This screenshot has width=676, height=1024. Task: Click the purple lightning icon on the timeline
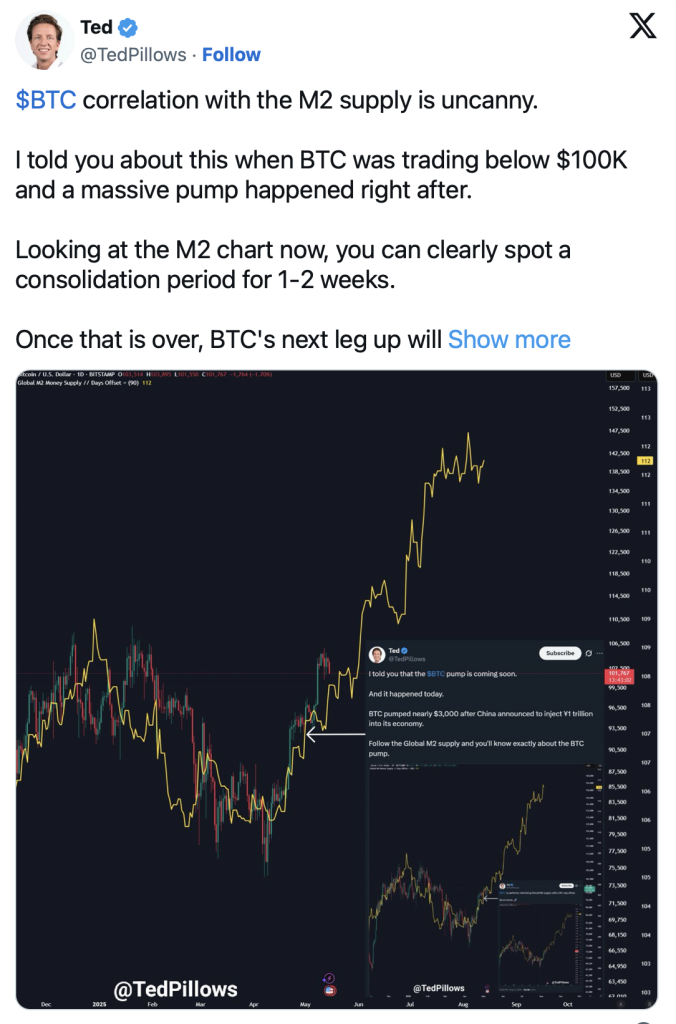tap(329, 978)
